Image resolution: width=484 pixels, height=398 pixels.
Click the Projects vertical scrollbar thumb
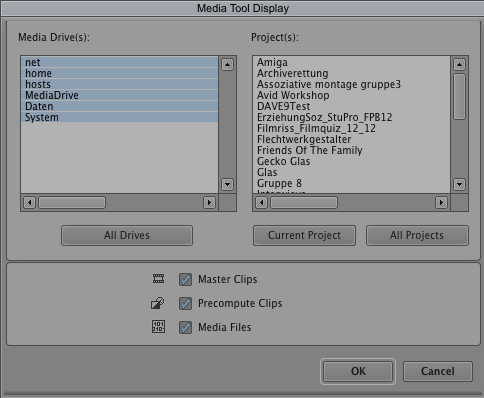tap(459, 96)
